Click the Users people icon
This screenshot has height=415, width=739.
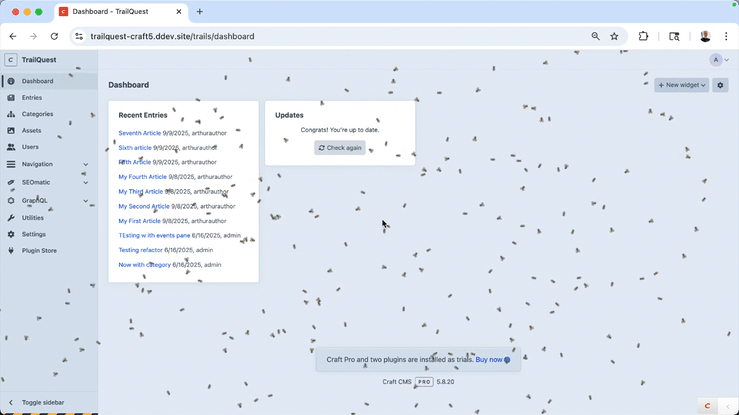[11, 147]
